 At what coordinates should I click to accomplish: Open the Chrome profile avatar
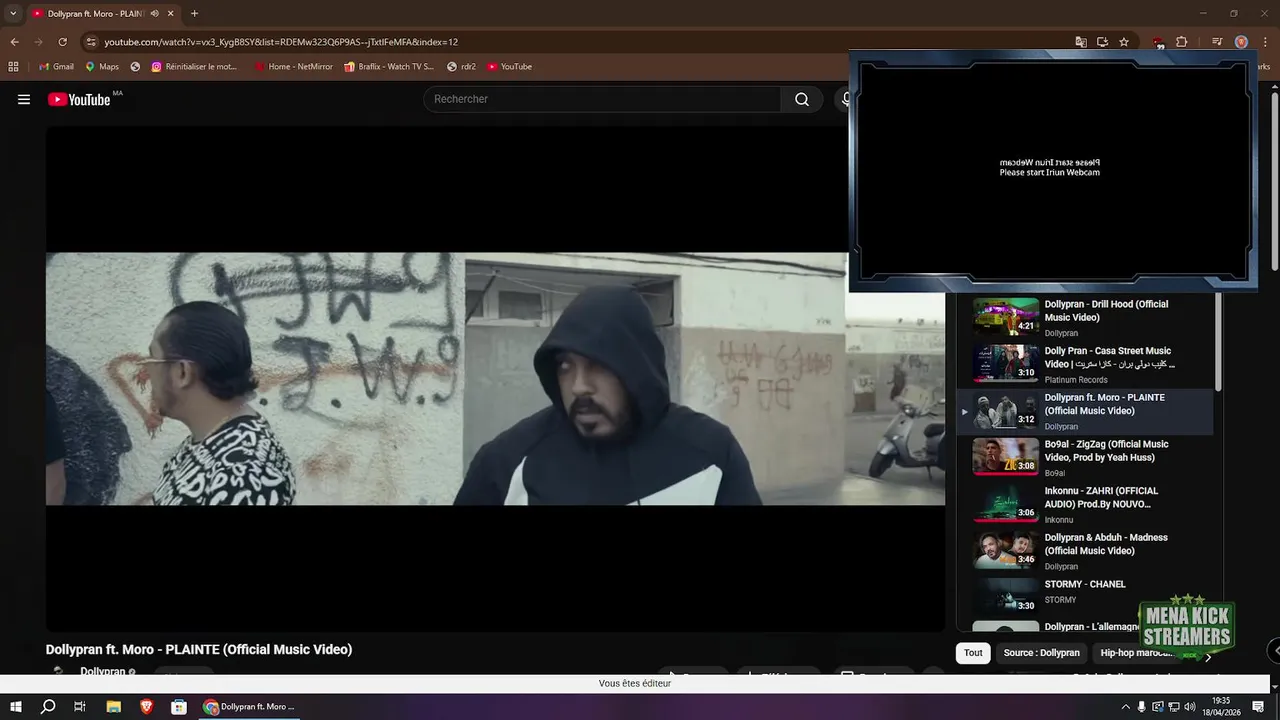[1241, 42]
